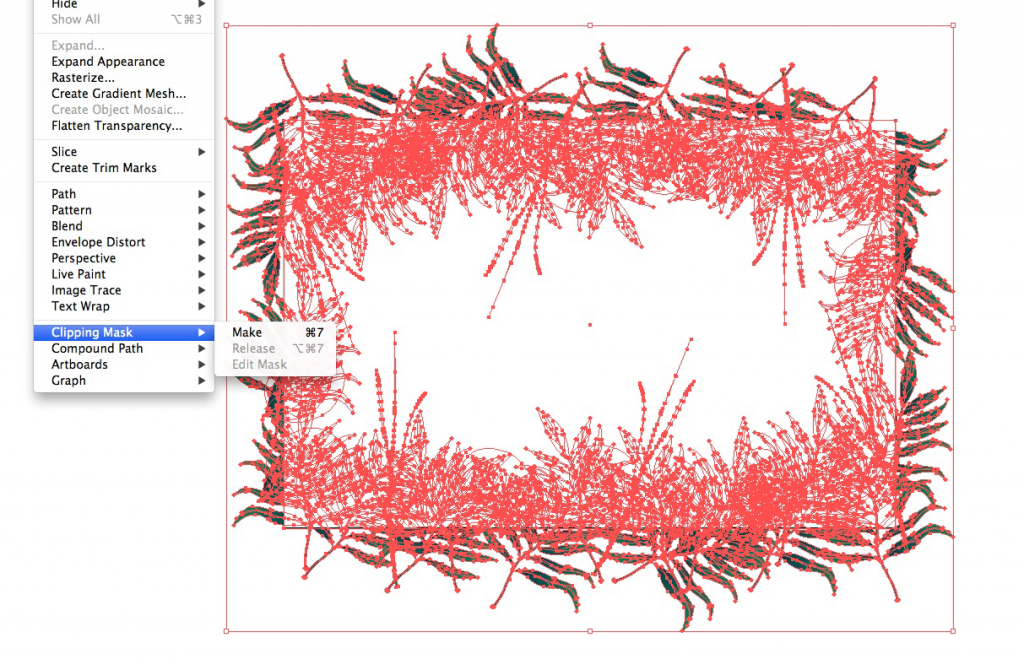Click the top-left selection bounding handle
The image size is (1024, 670).
pos(227,25)
